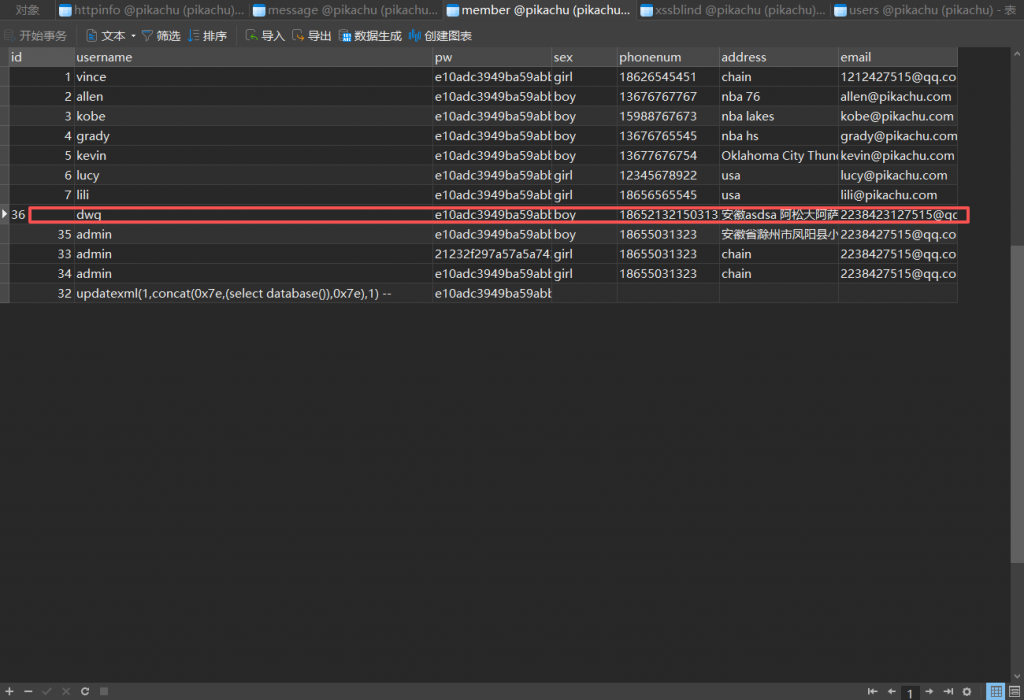
Task: Toggle the 筛选 filter option
Action: tap(160, 36)
